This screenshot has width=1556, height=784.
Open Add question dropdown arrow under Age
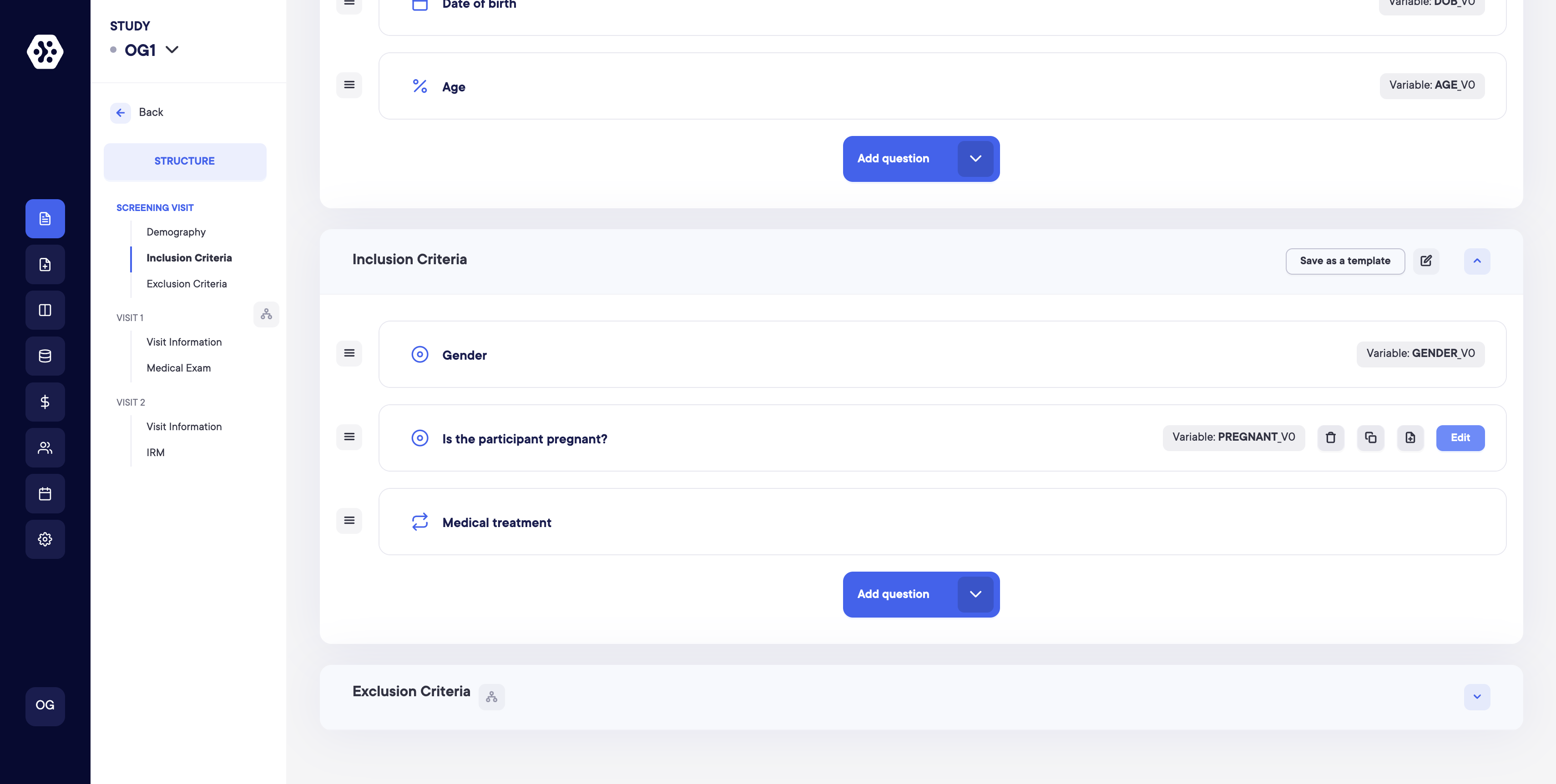pyautogui.click(x=975, y=159)
